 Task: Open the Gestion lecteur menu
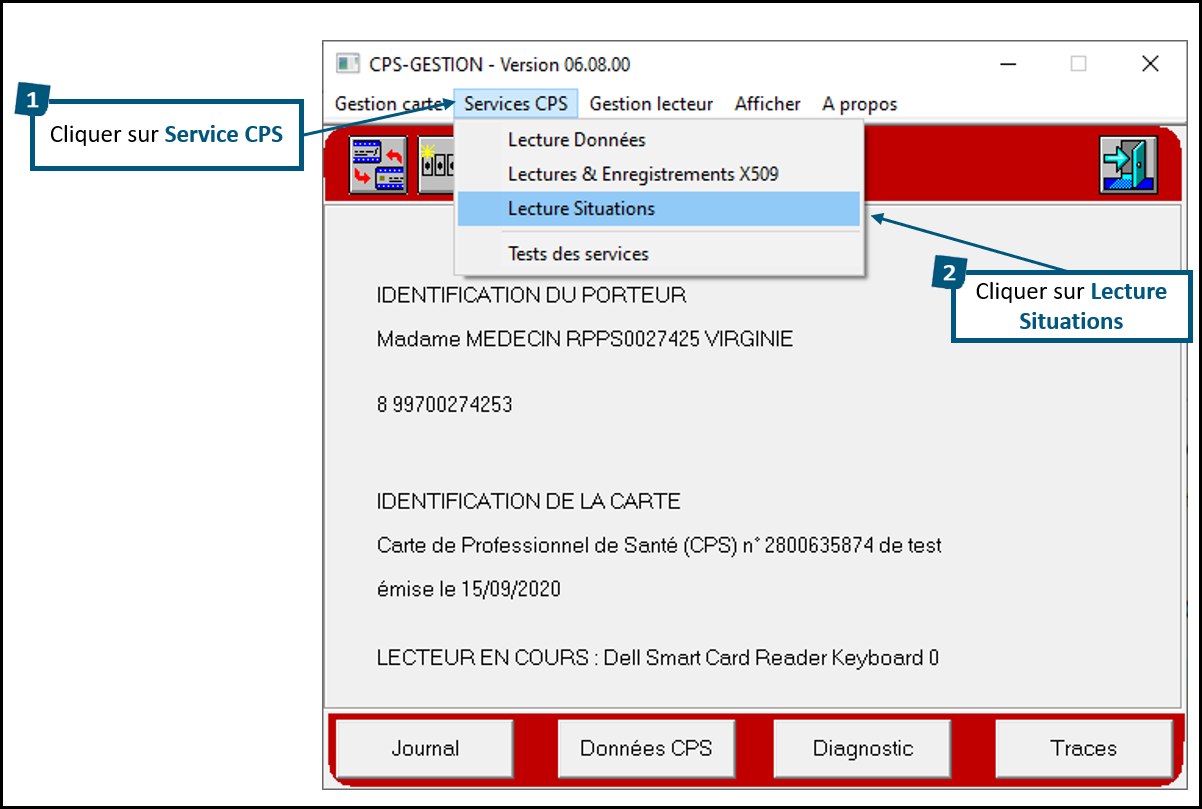pyautogui.click(x=651, y=103)
